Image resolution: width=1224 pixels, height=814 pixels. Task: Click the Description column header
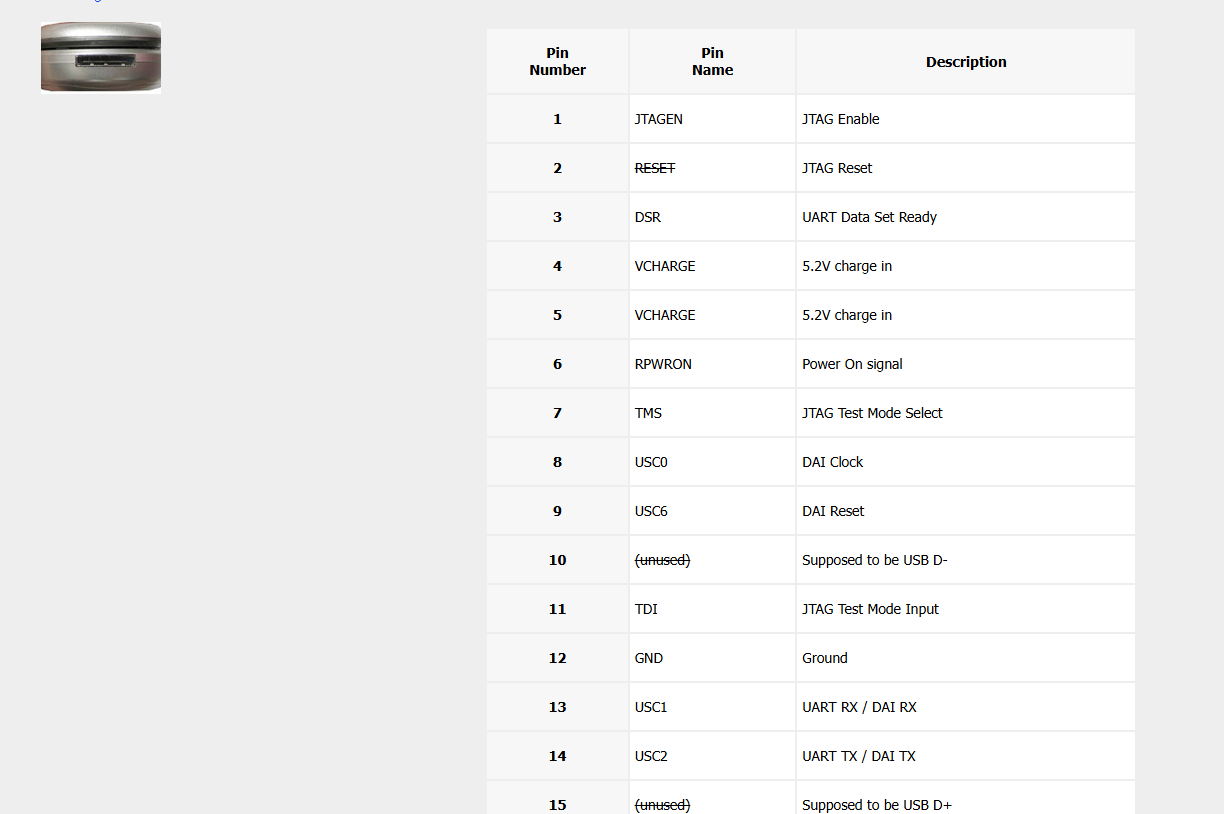click(965, 62)
